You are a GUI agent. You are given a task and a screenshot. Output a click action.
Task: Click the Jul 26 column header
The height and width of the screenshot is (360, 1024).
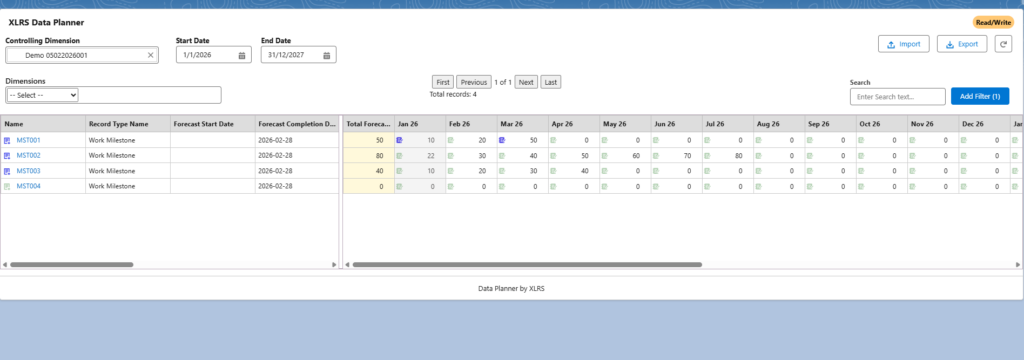pyautogui.click(x=728, y=123)
